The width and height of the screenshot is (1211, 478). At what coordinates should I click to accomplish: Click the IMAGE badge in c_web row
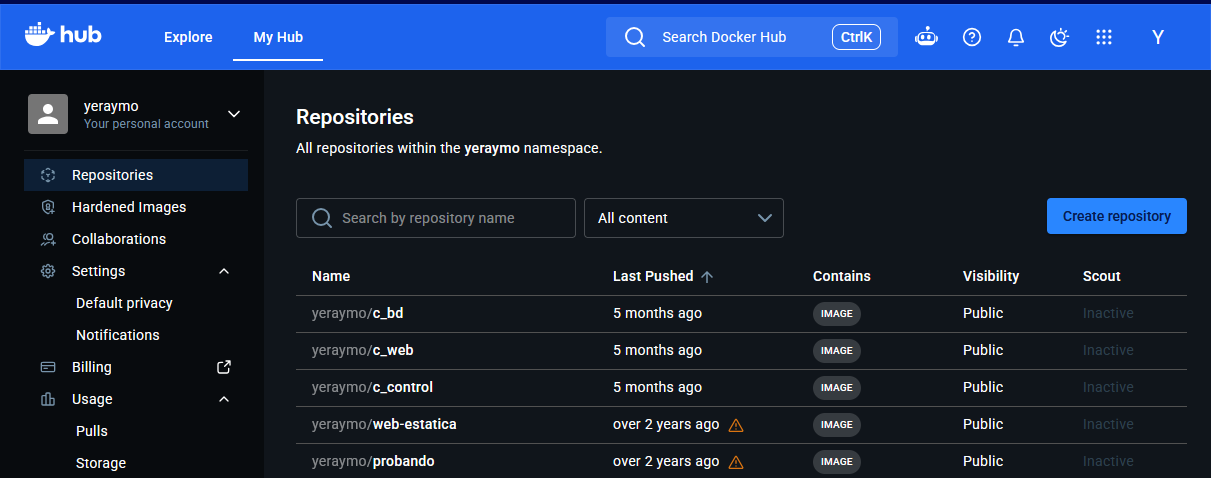(x=837, y=351)
